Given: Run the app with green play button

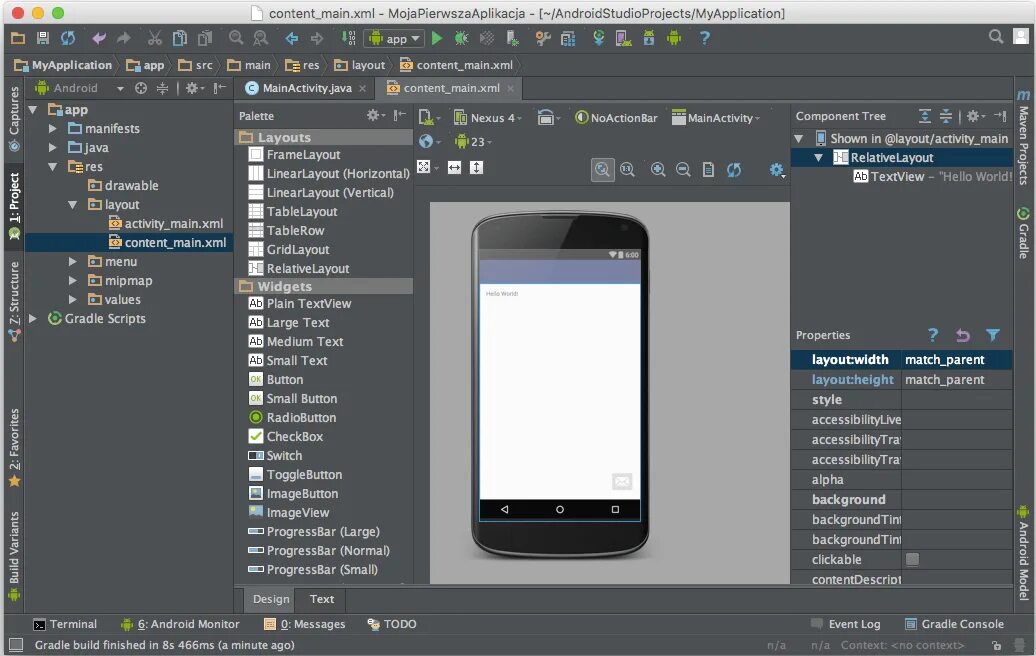Looking at the screenshot, I should (x=437, y=38).
